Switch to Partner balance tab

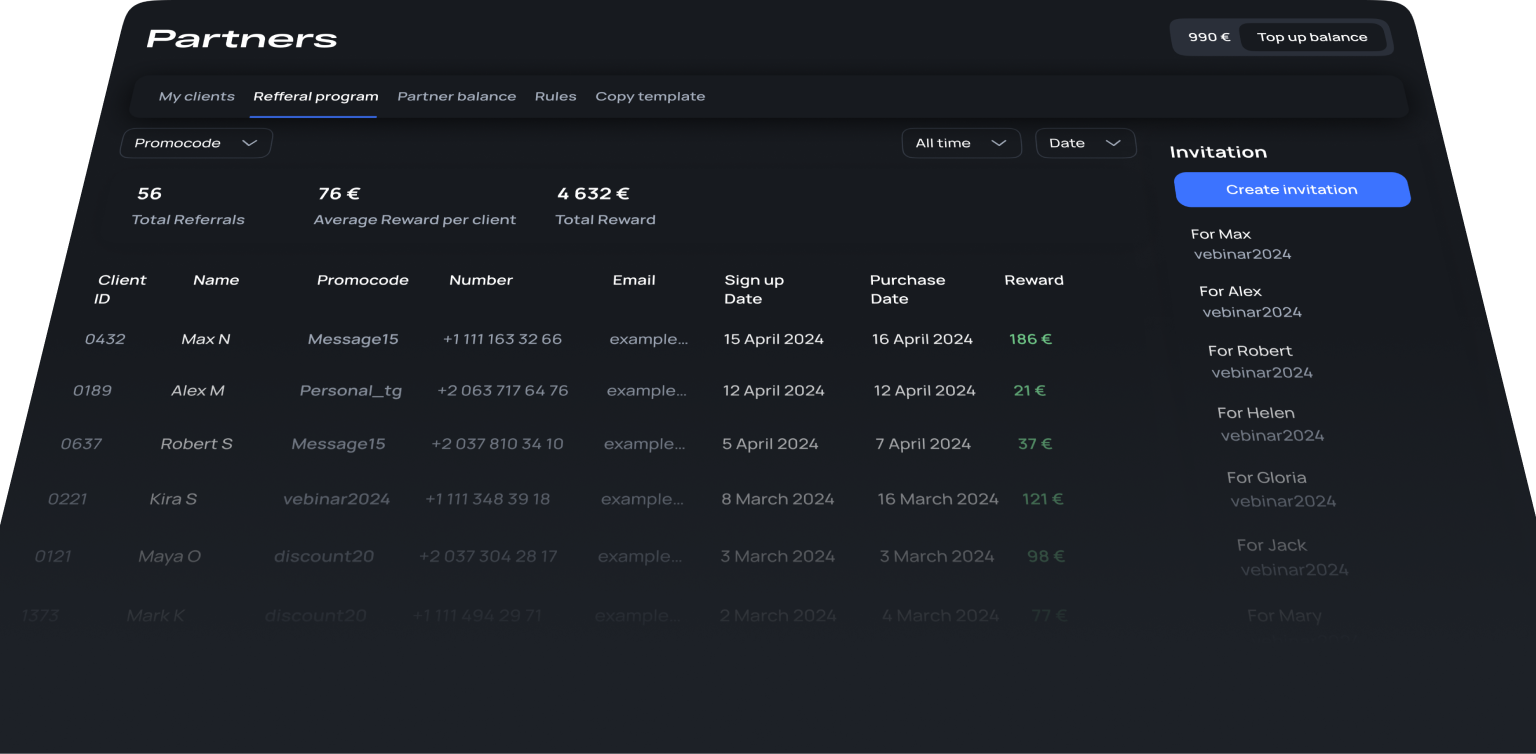(457, 97)
